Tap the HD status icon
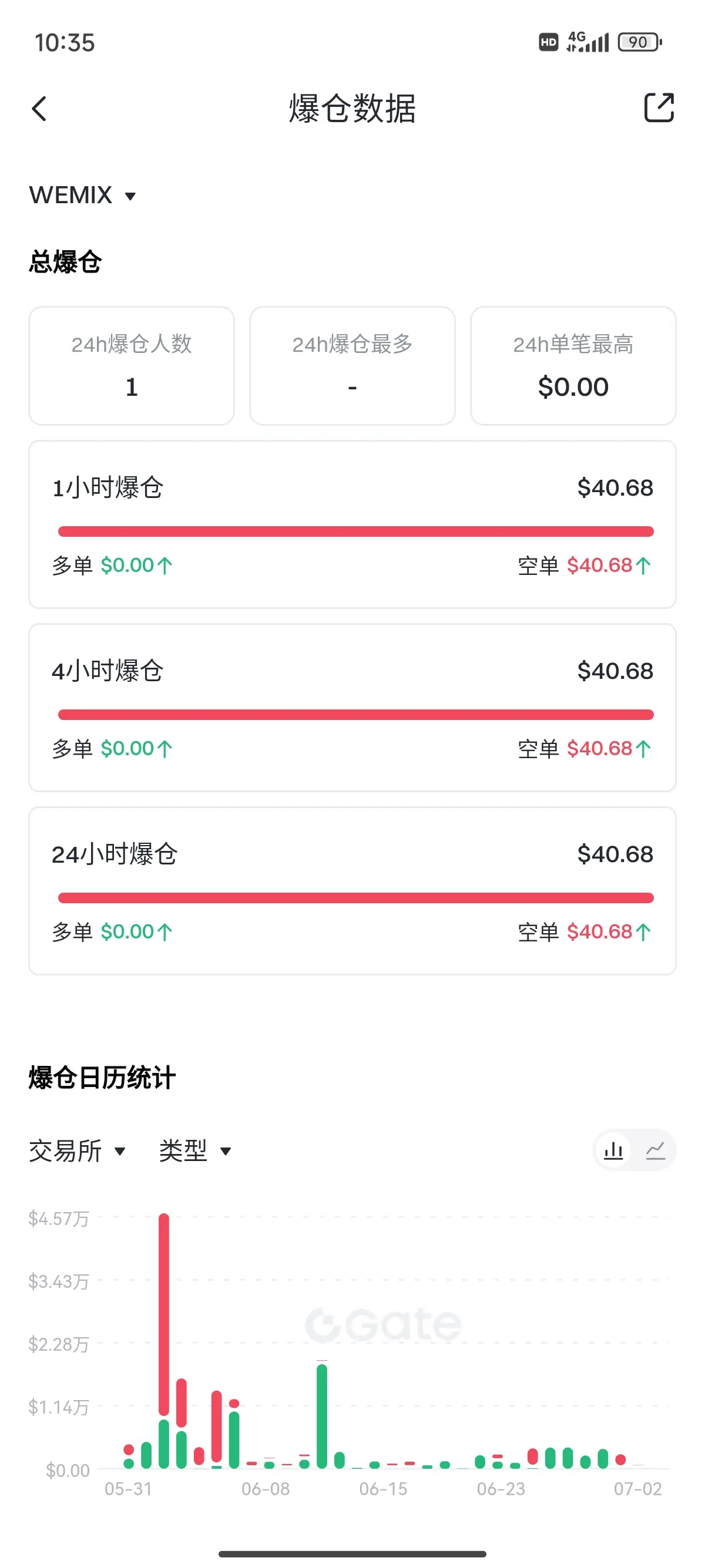This screenshot has height=1568, width=705. [549, 42]
